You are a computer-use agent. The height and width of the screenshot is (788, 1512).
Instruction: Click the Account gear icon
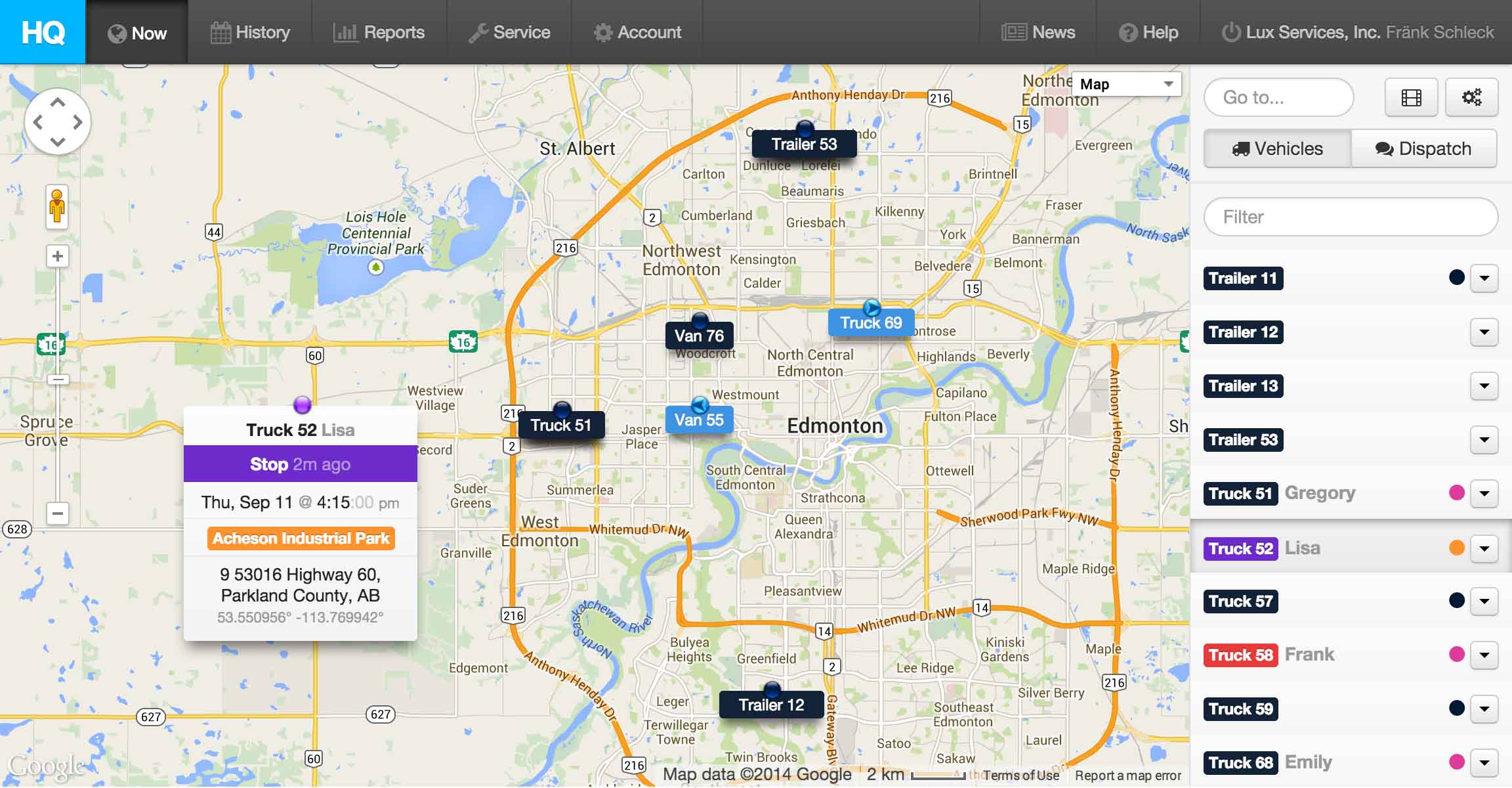tap(604, 32)
